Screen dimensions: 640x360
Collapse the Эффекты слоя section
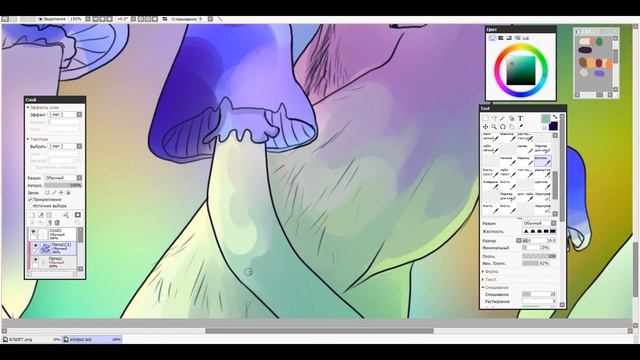click(28, 107)
